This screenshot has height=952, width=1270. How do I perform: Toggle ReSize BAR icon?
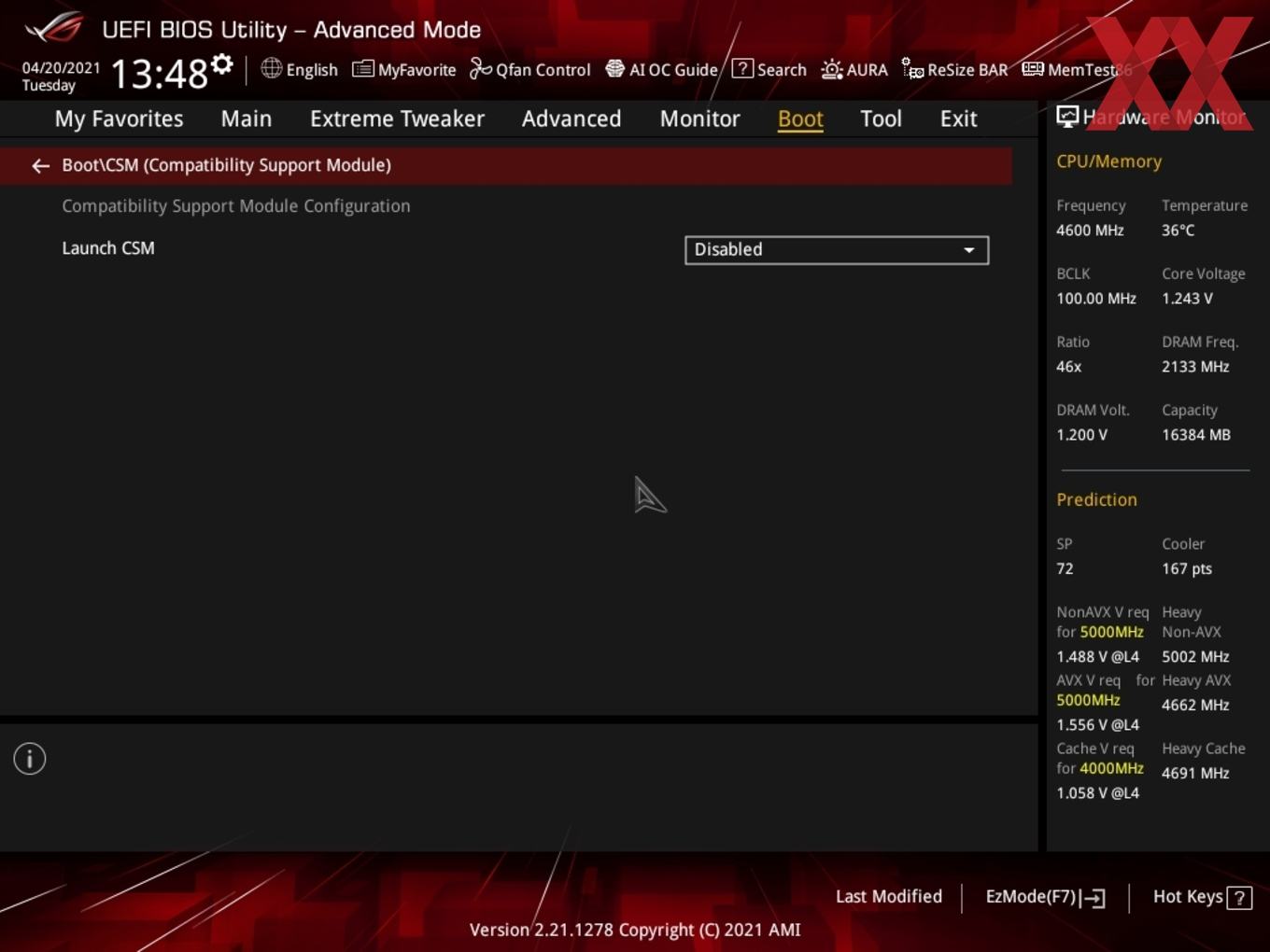(912, 68)
